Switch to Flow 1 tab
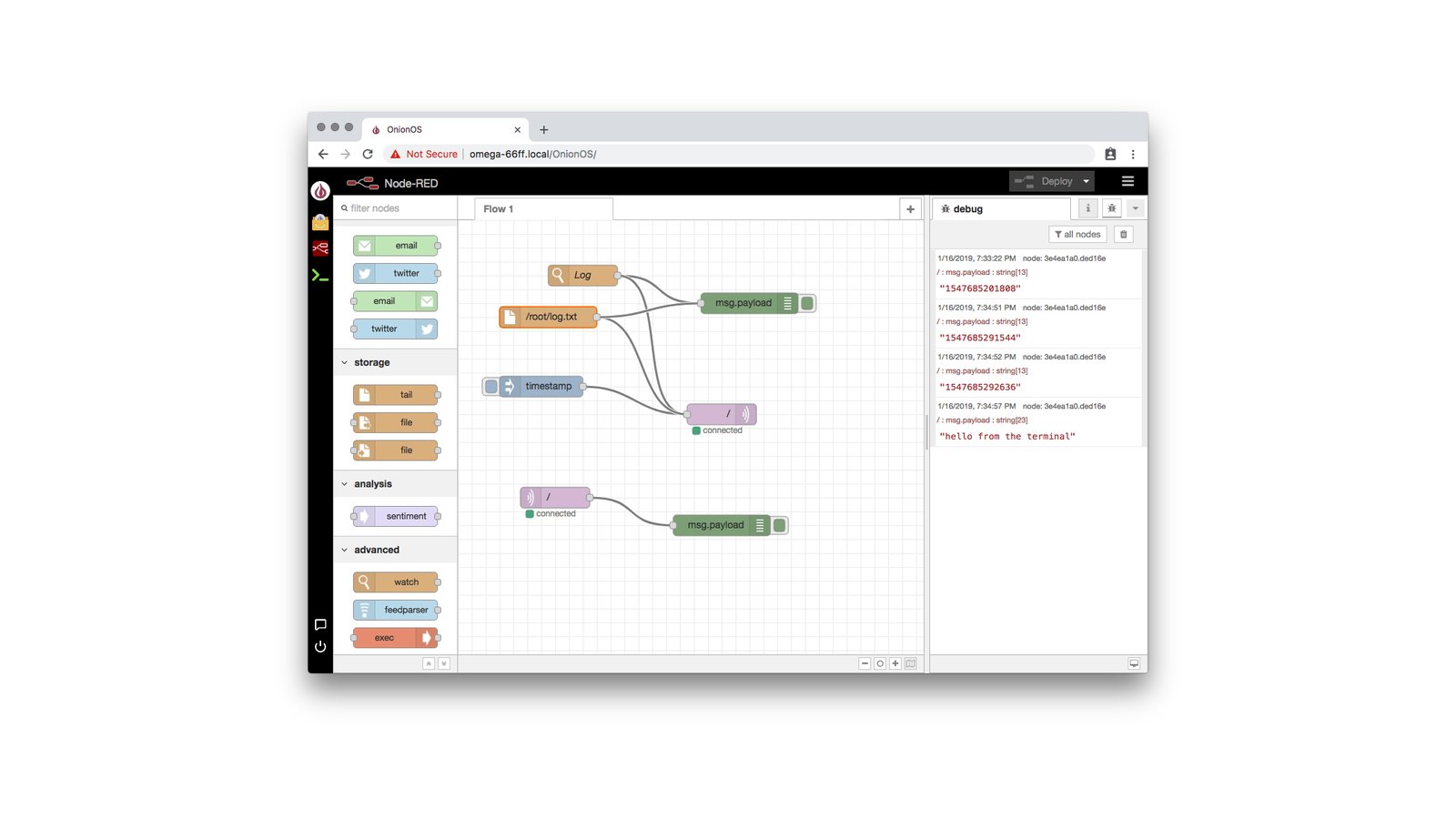The height and width of the screenshot is (819, 1456). (x=543, y=209)
